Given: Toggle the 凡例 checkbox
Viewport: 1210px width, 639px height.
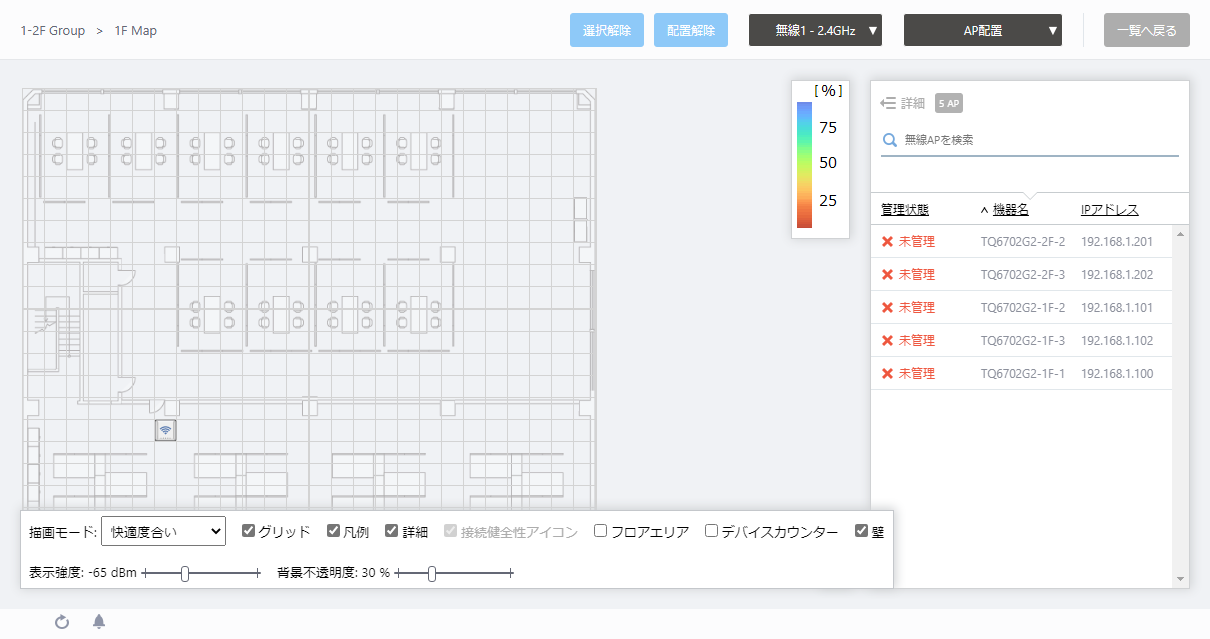Looking at the screenshot, I should [x=333, y=531].
